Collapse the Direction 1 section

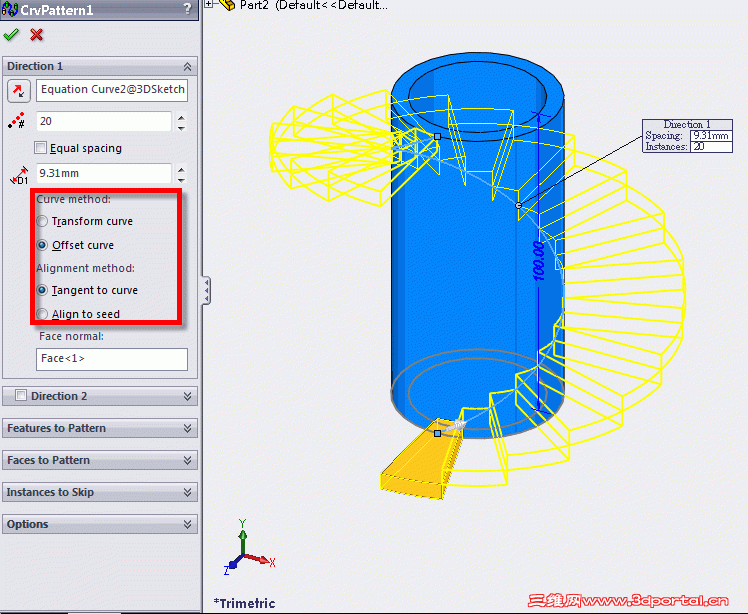pos(187,67)
